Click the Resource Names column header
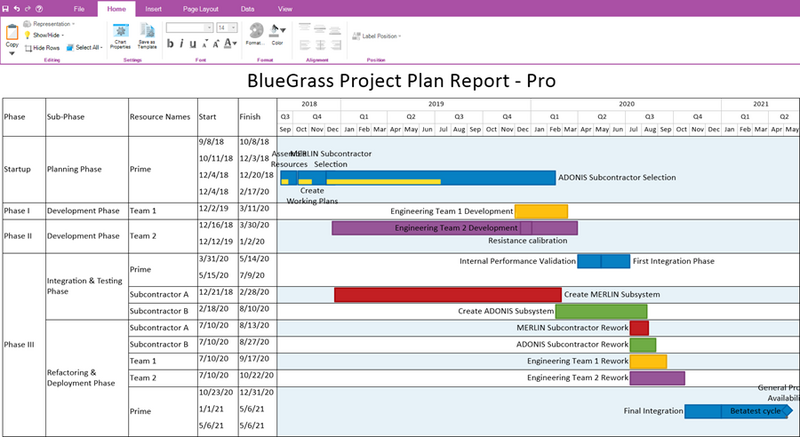Viewport: 800px width, 437px height. 163,117
